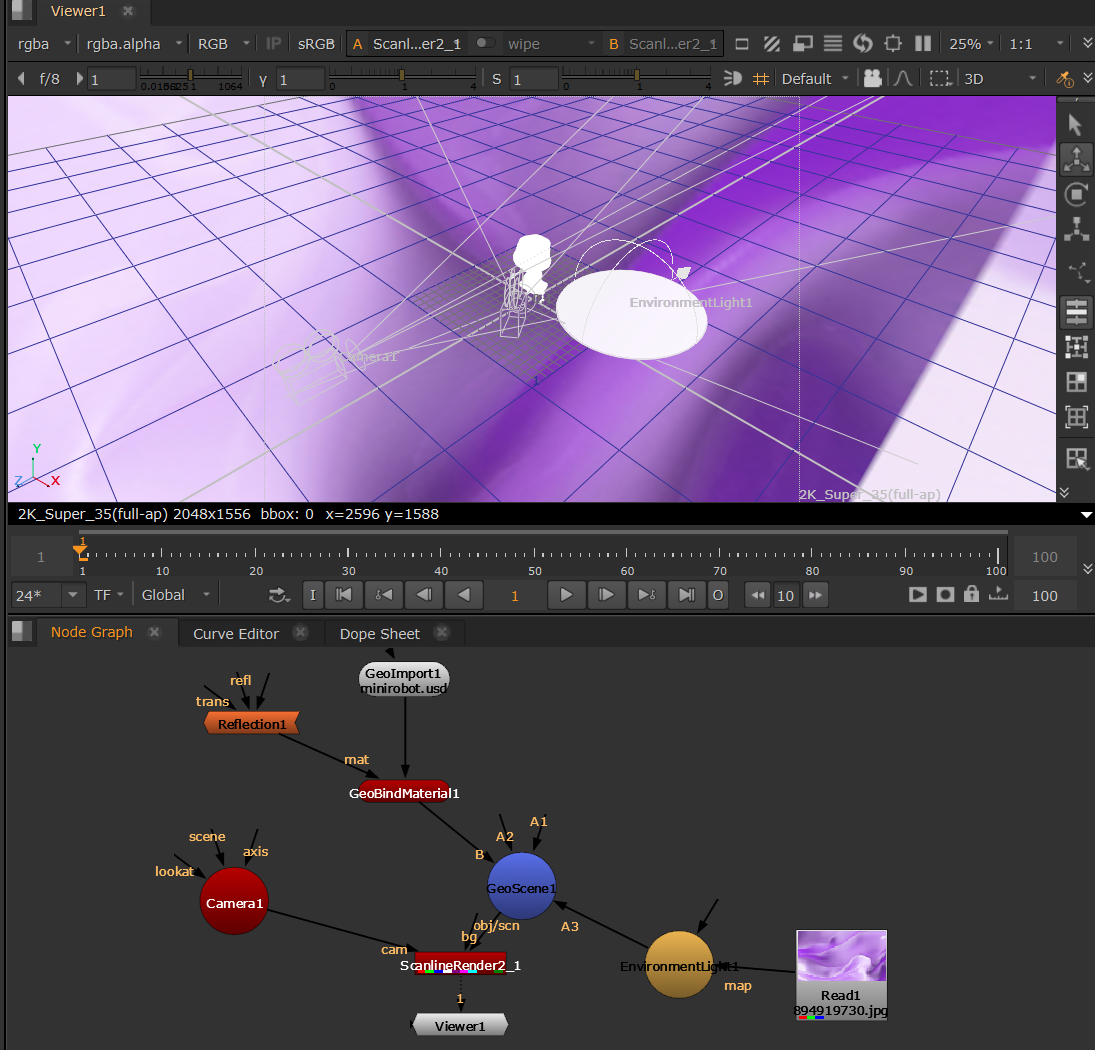This screenshot has width=1095, height=1050.
Task: Toggle the sRGB viewer colorspace button
Action: tap(316, 44)
